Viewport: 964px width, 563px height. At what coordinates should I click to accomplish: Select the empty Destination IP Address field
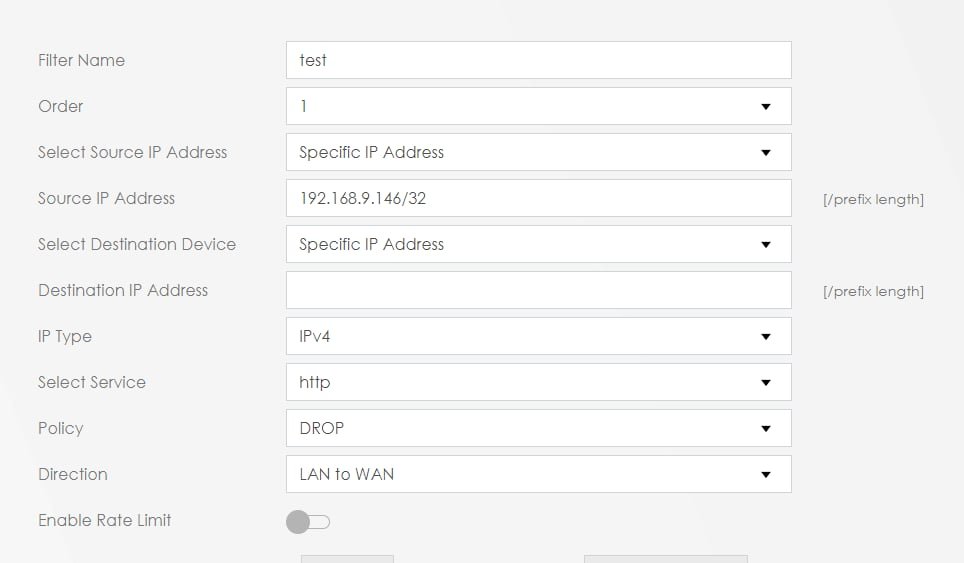[x=539, y=290]
